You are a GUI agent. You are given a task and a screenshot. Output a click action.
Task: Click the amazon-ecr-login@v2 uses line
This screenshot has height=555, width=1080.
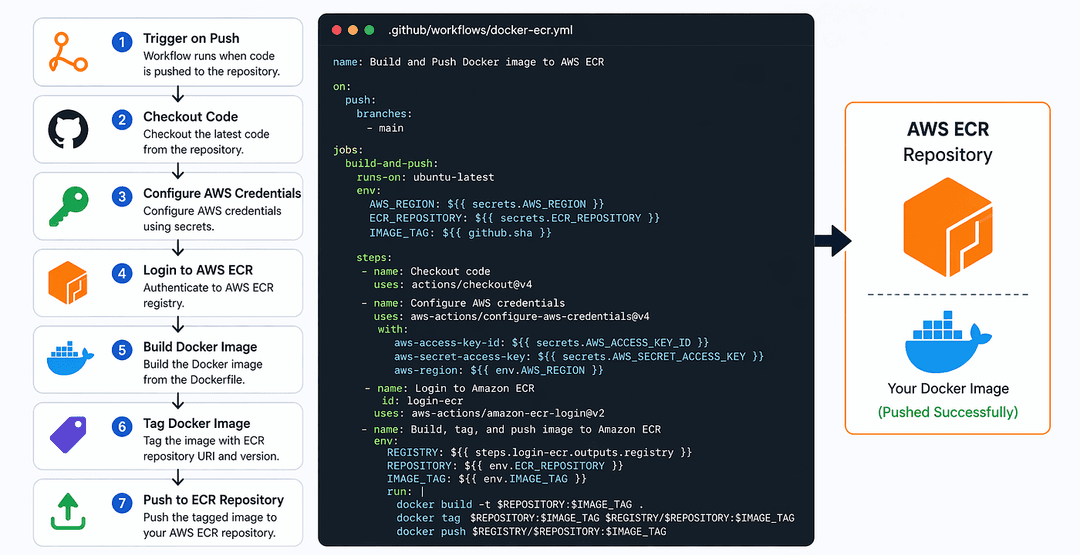pos(490,413)
